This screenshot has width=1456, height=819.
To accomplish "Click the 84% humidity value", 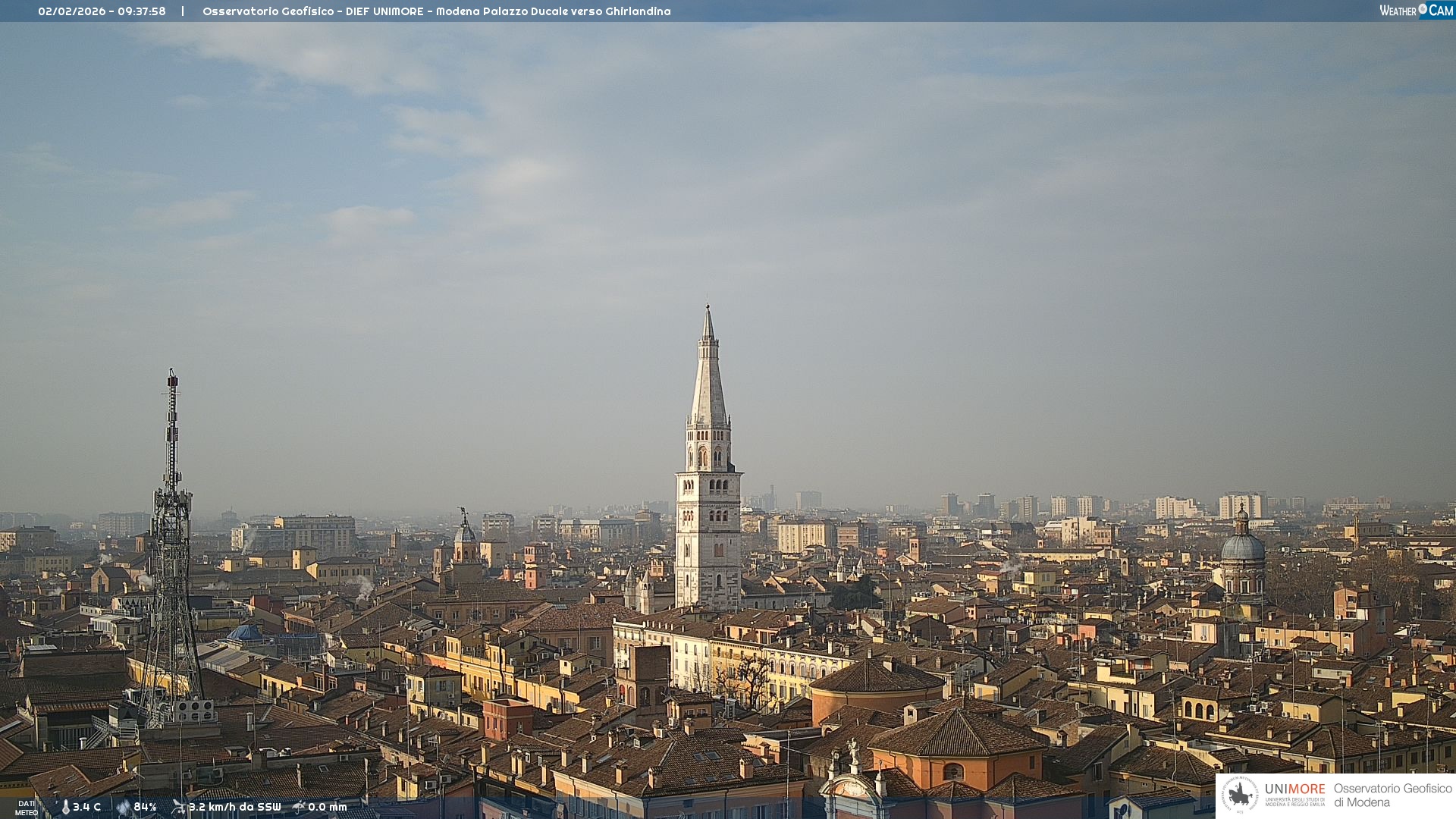I will (146, 807).
